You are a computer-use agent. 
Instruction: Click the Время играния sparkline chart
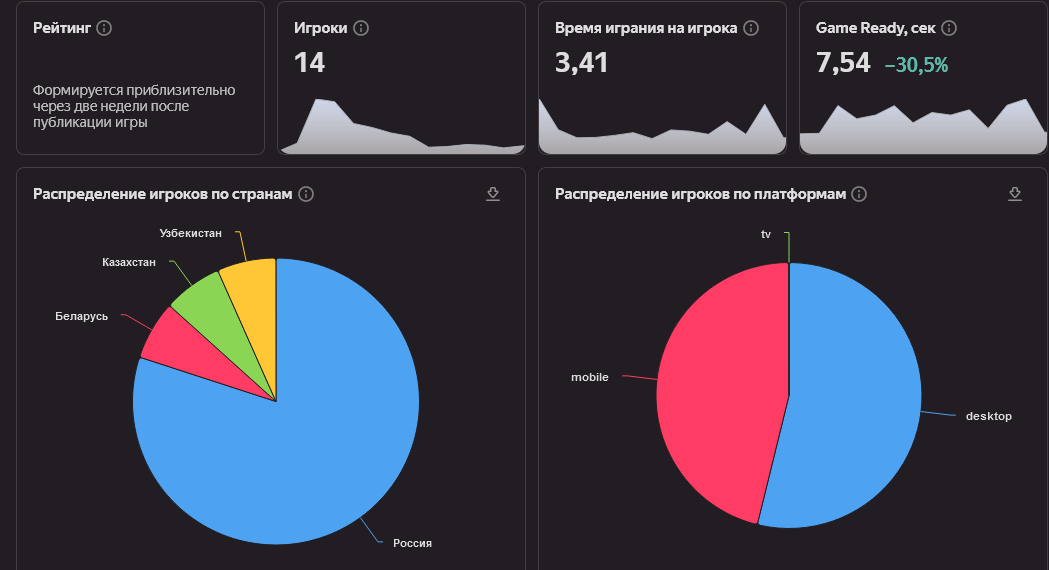[x=661, y=135]
